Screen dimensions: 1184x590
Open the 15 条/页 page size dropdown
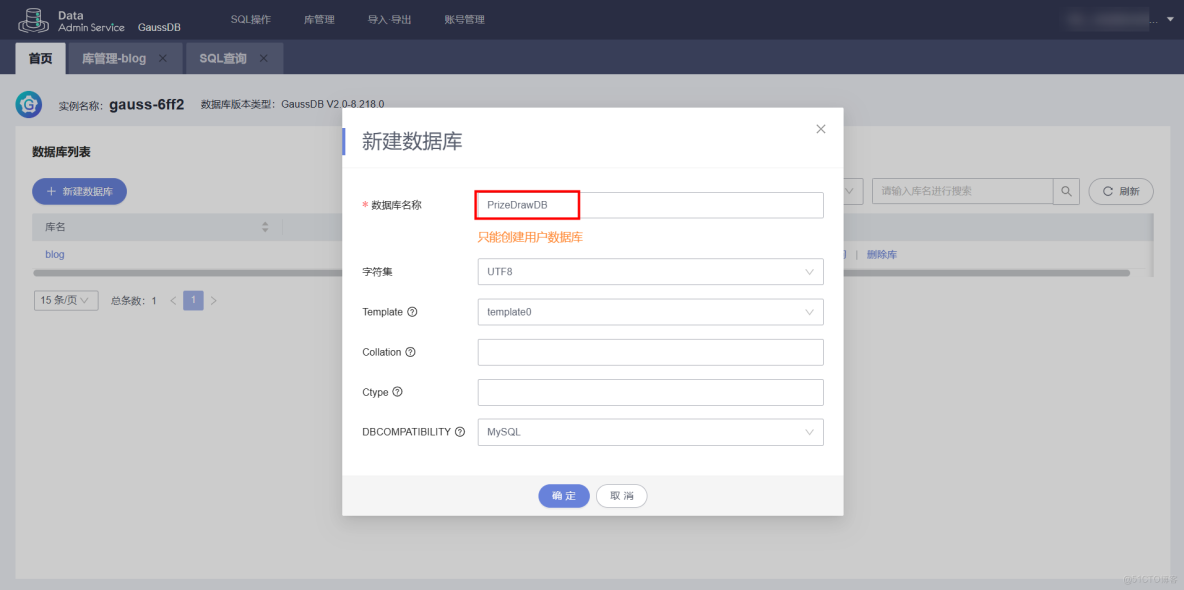pos(65,300)
